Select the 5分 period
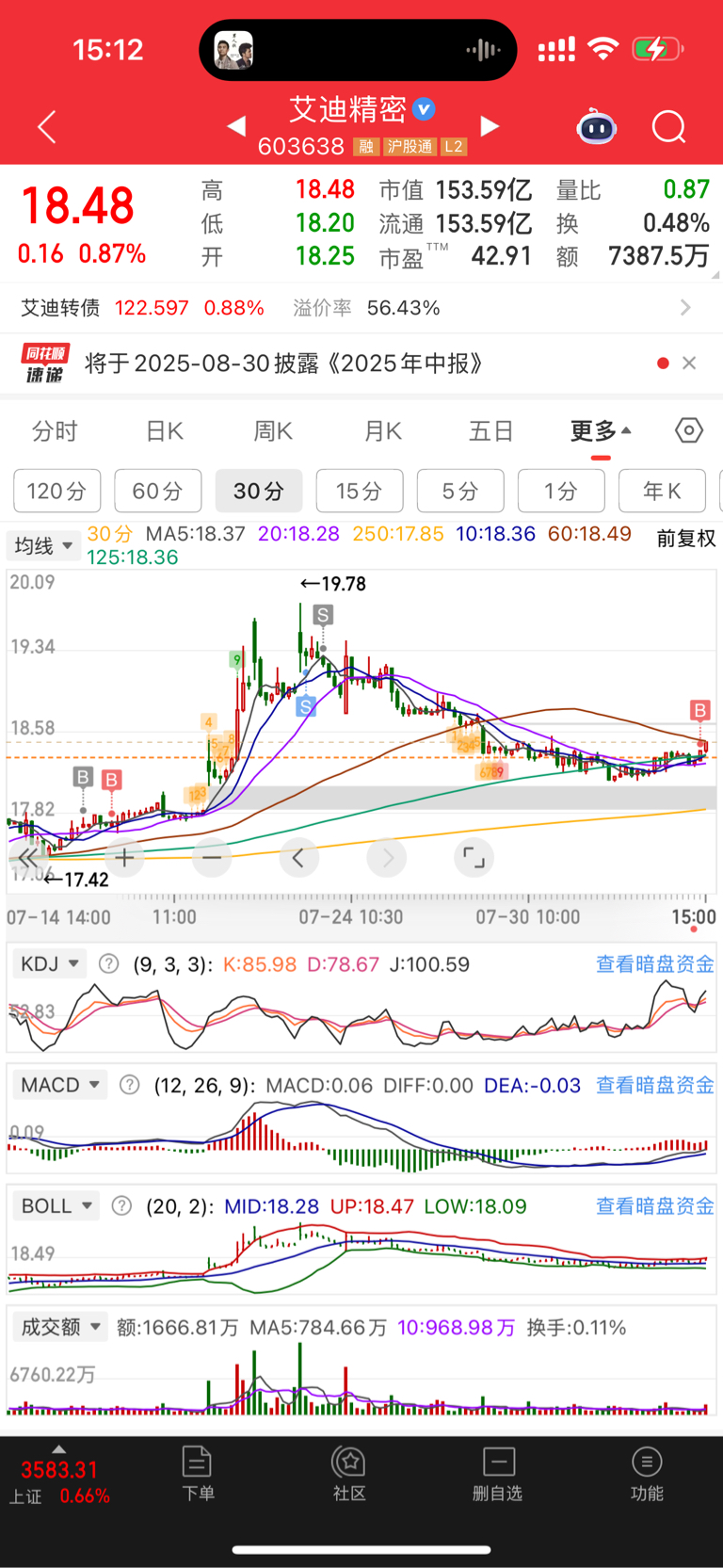Viewport: 723px width, 1568px height. click(460, 491)
